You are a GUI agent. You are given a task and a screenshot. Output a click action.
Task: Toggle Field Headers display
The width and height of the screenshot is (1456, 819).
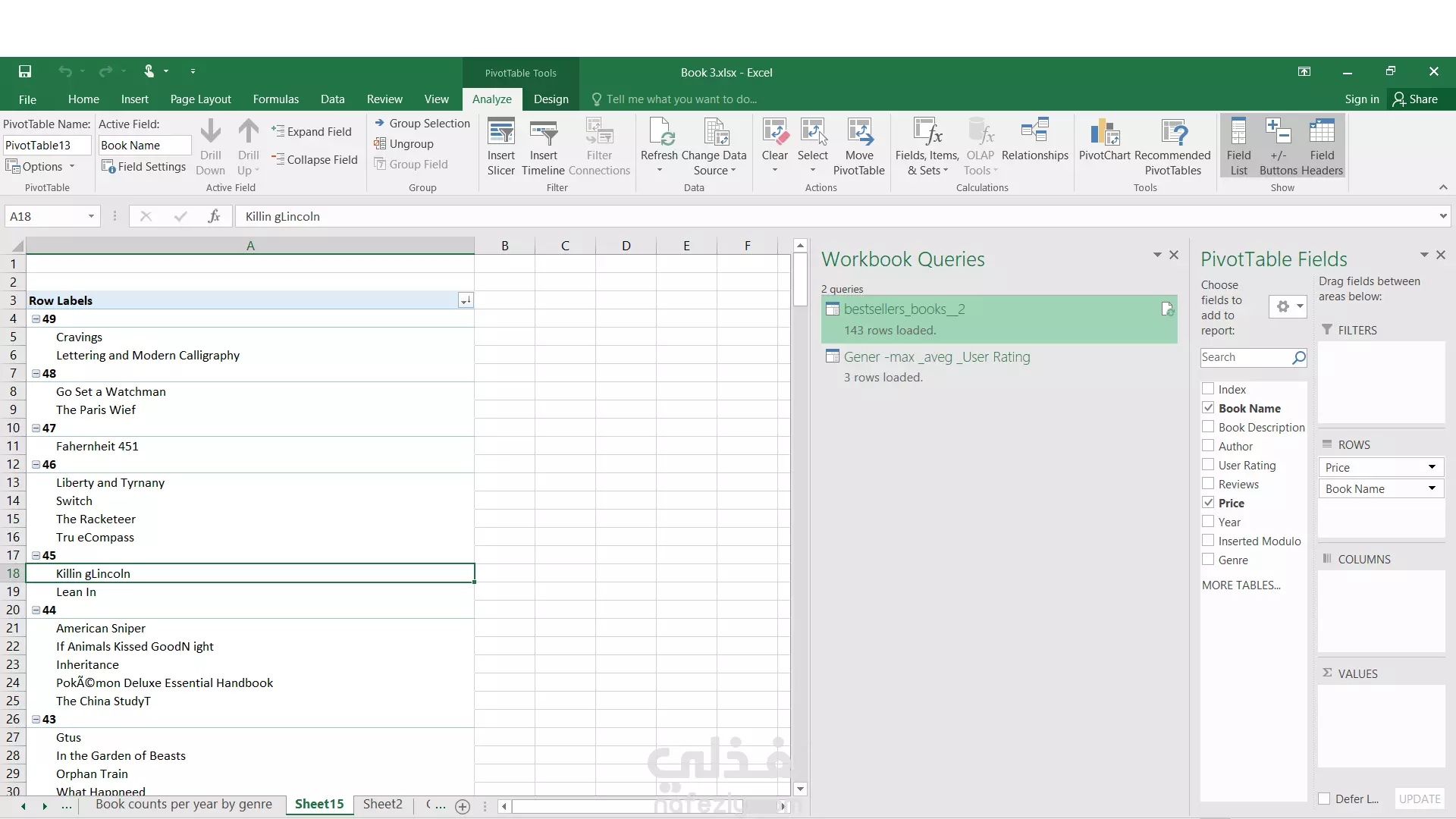pyautogui.click(x=1322, y=148)
